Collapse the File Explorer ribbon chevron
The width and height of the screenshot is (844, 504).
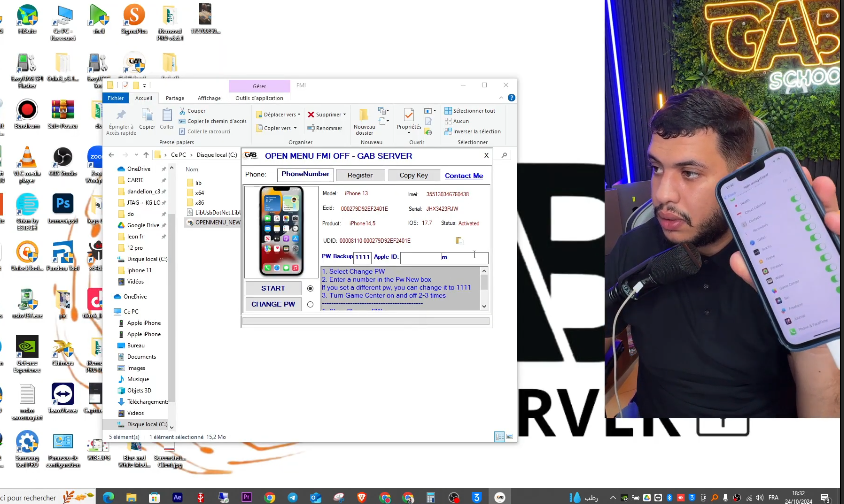501,97
